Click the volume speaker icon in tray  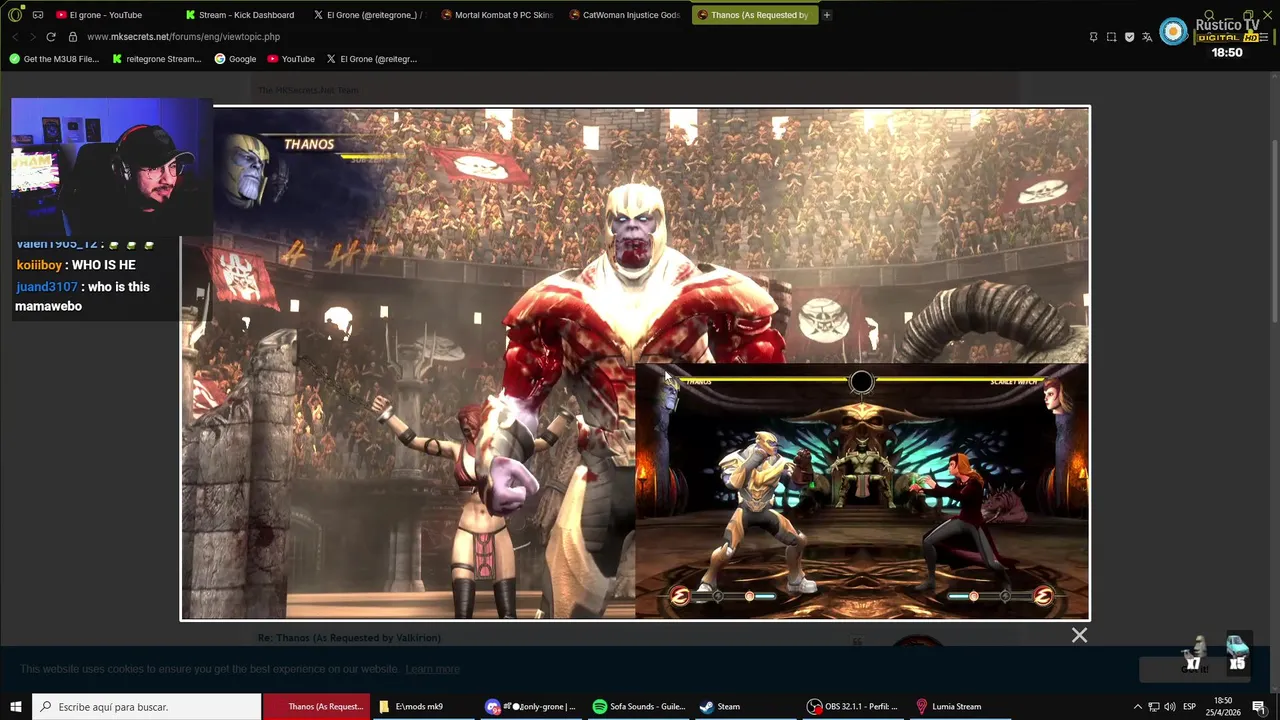[x=1170, y=707]
